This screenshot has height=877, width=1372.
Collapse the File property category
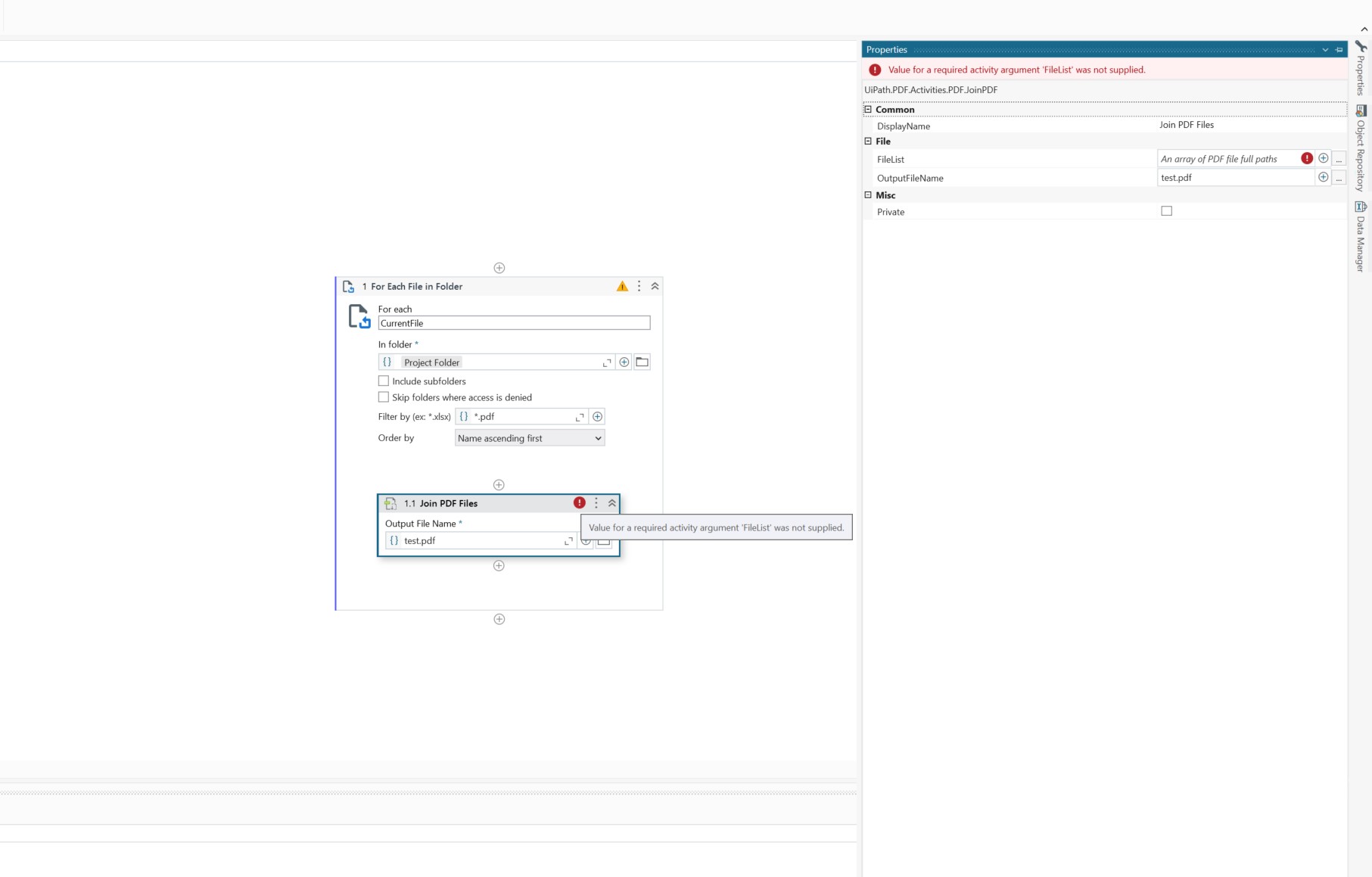(x=868, y=141)
